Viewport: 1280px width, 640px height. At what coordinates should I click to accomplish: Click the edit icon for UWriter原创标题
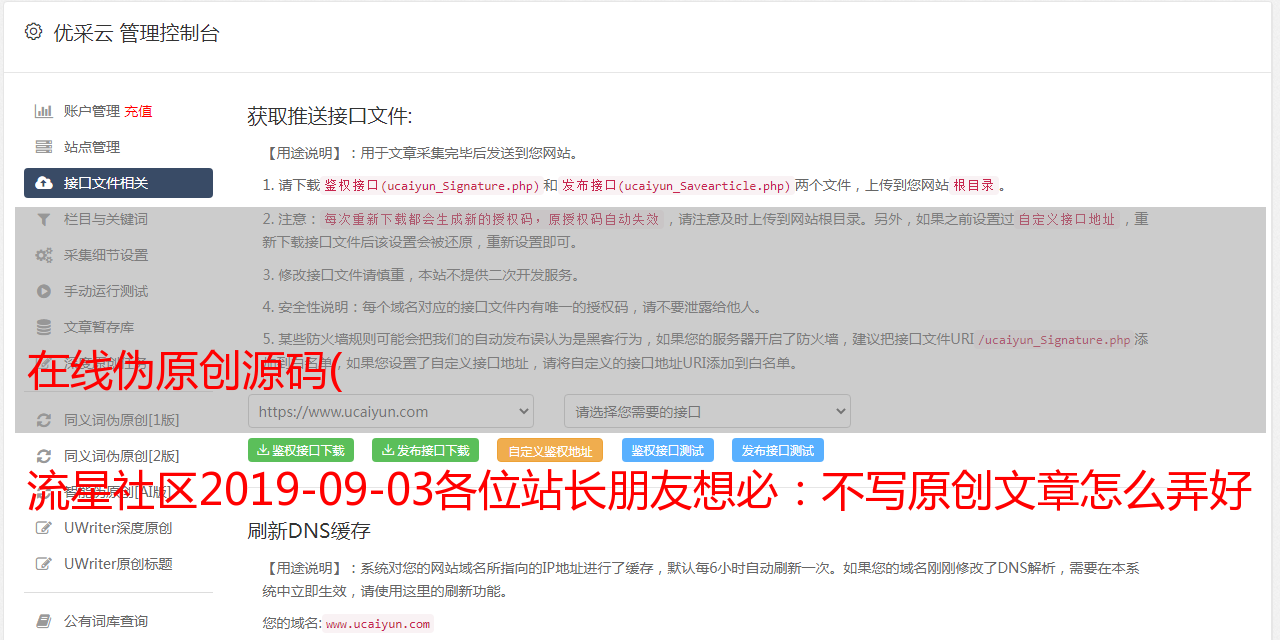tap(44, 564)
